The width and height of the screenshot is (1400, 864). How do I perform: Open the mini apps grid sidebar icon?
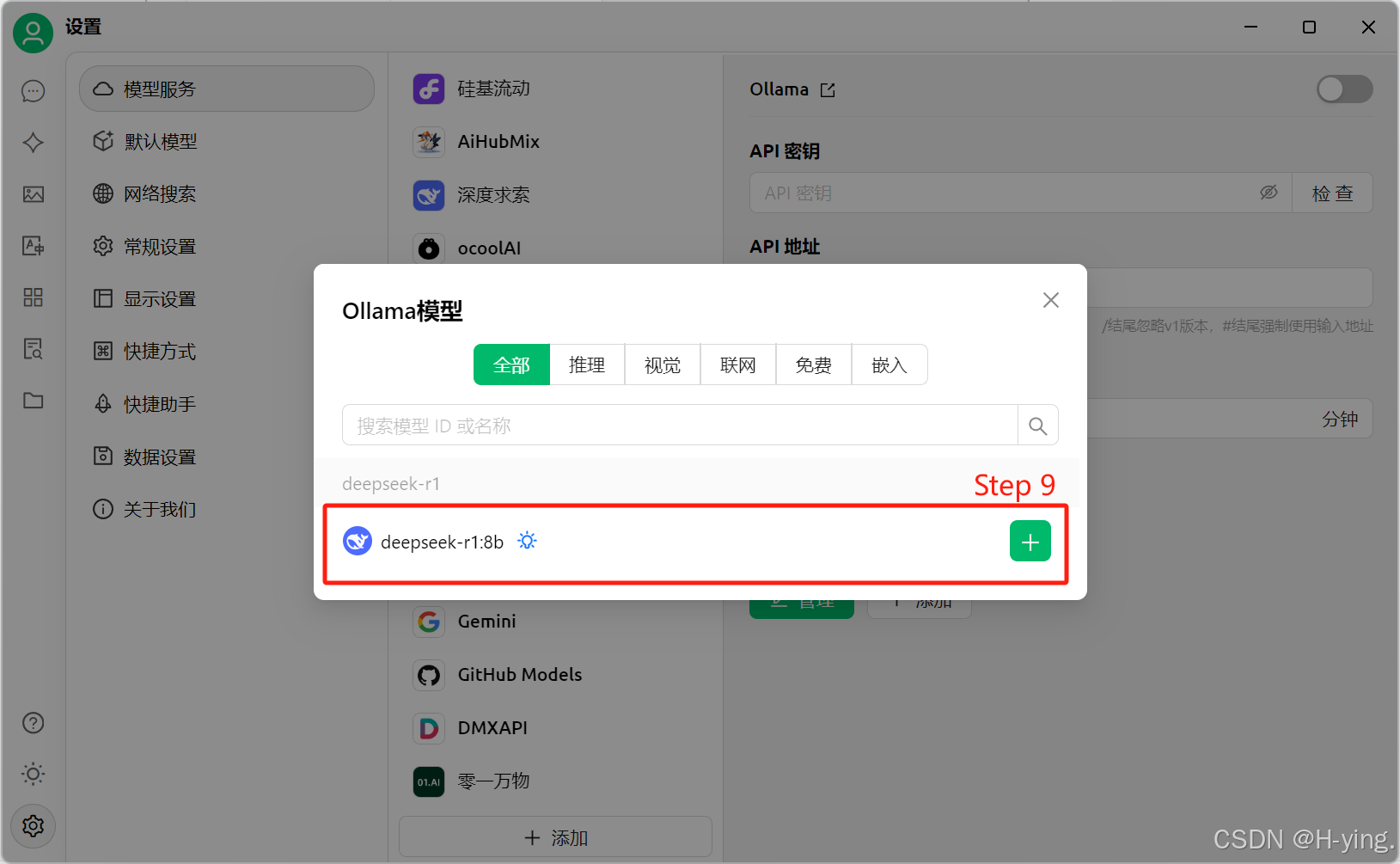tap(33, 297)
